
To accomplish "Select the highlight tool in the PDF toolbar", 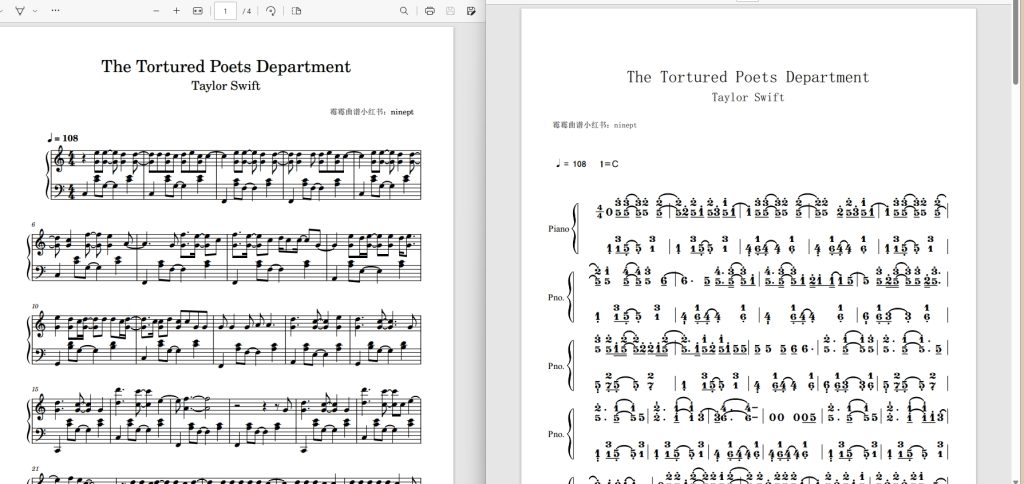I will [19, 10].
